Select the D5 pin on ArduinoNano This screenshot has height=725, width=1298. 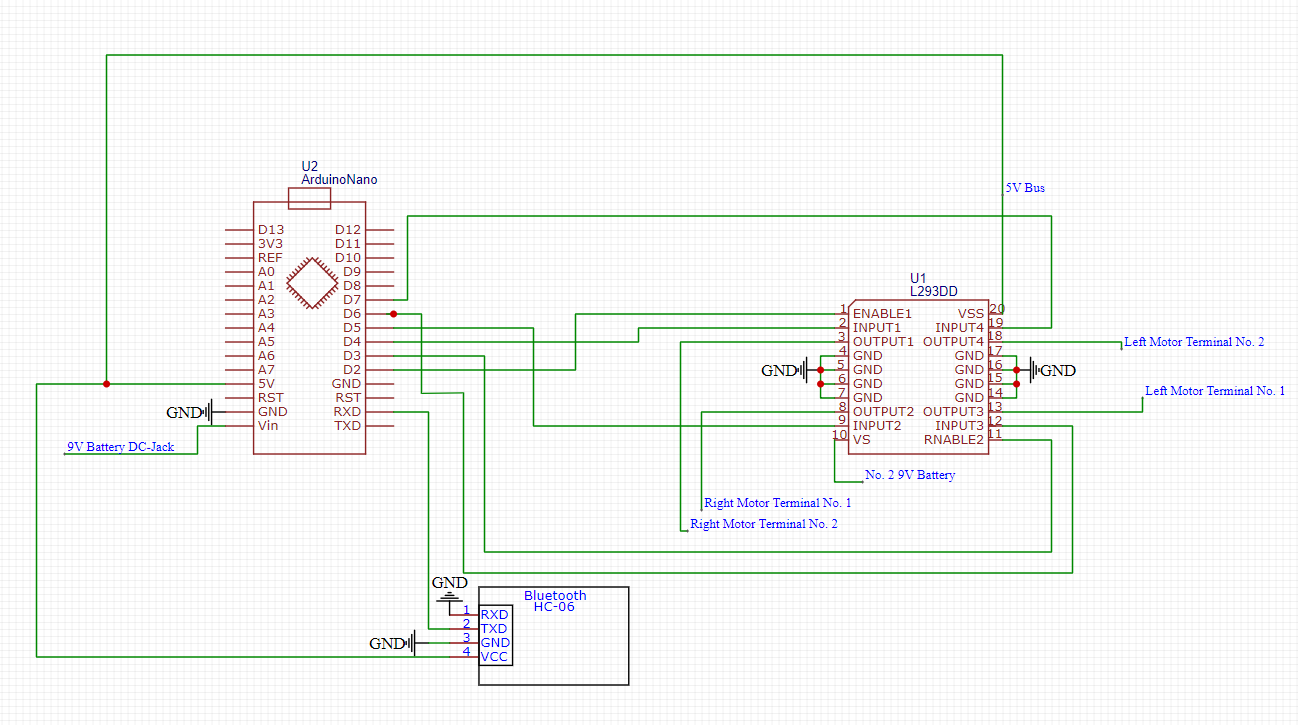point(352,328)
